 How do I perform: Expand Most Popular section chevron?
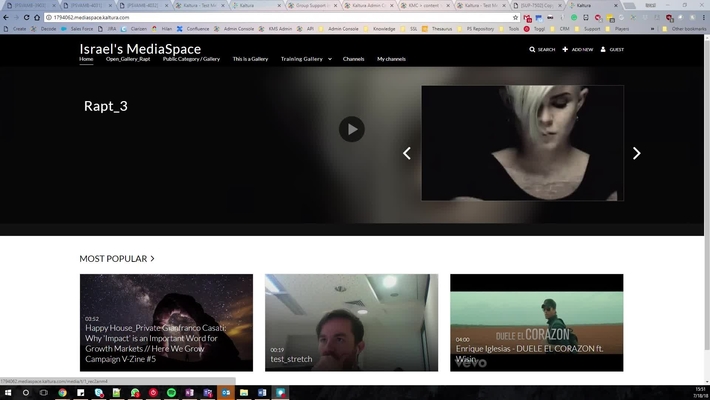tap(152, 259)
